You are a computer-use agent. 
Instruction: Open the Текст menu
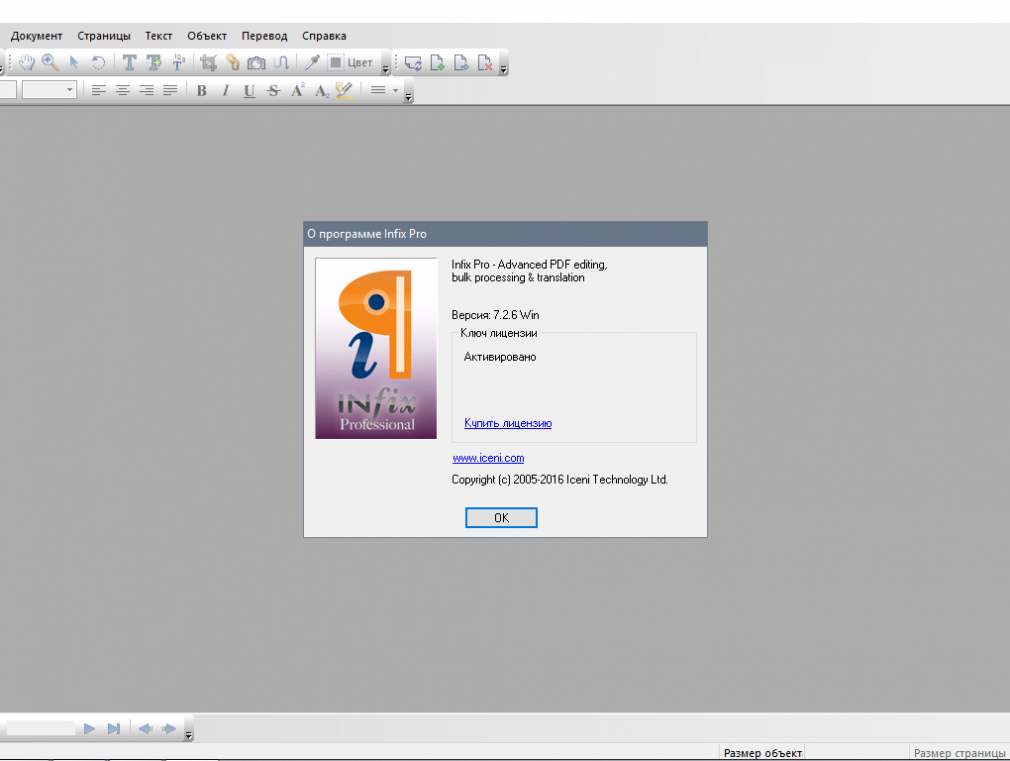(158, 36)
